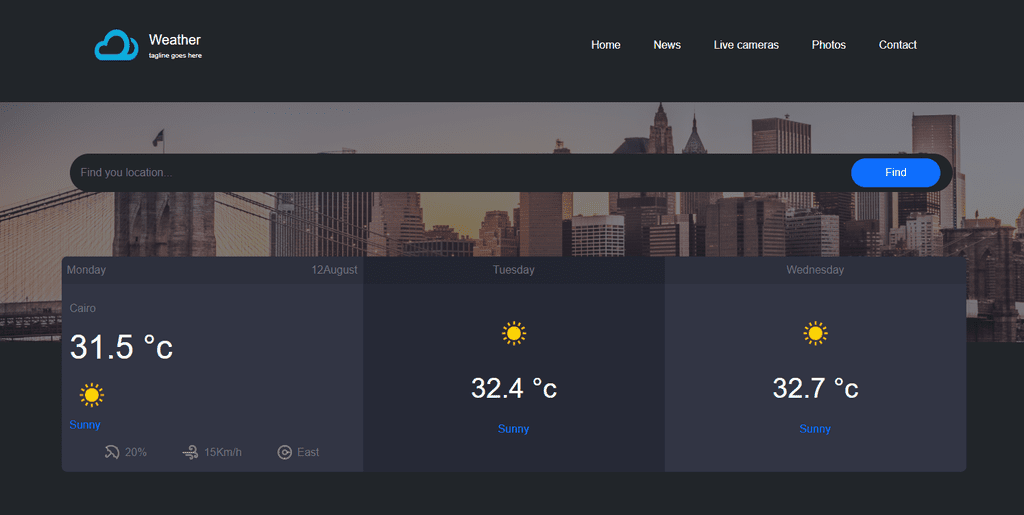This screenshot has height=515, width=1024.
Task: Click the sun icon in Tuesday's card
Action: [x=514, y=334]
